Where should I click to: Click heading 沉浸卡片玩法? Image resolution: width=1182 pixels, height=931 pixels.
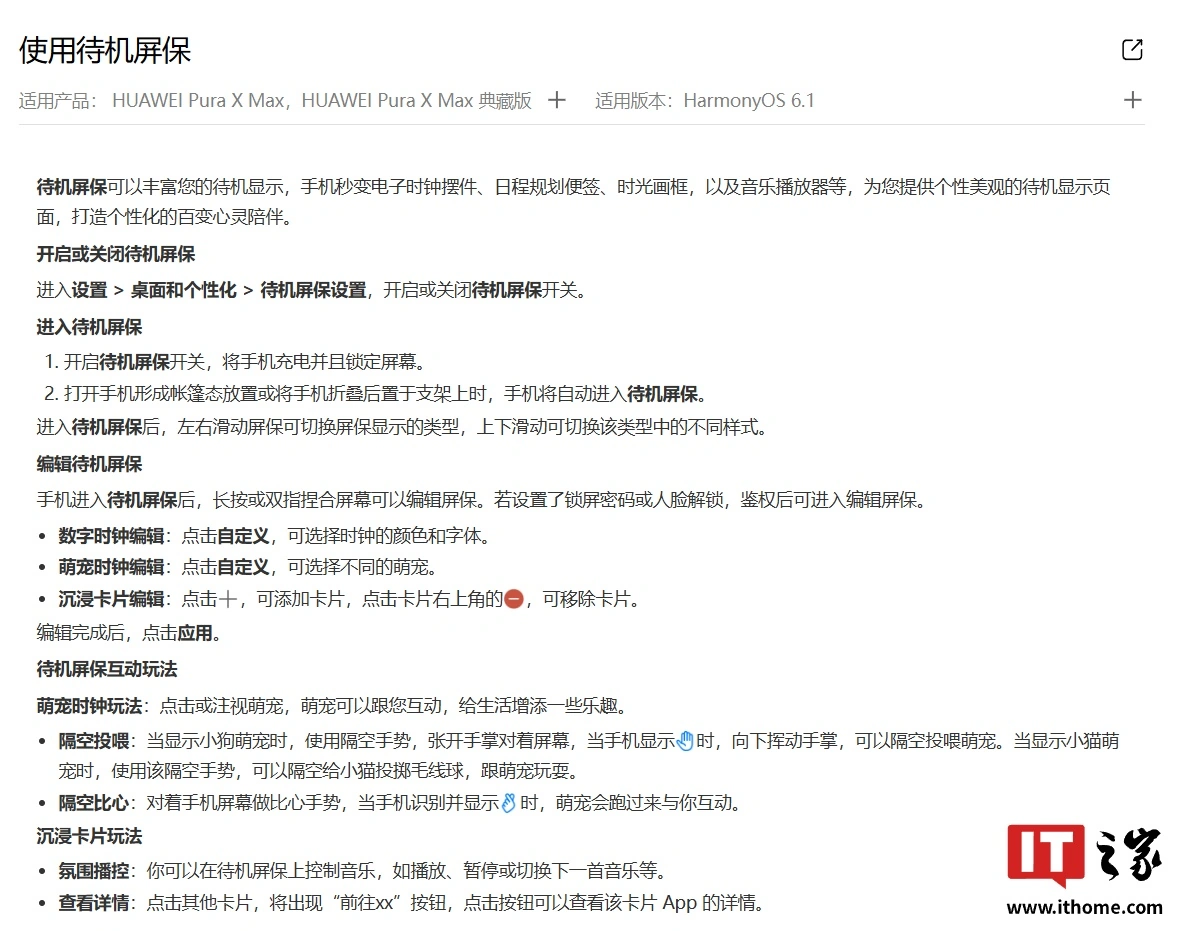tap(90, 836)
